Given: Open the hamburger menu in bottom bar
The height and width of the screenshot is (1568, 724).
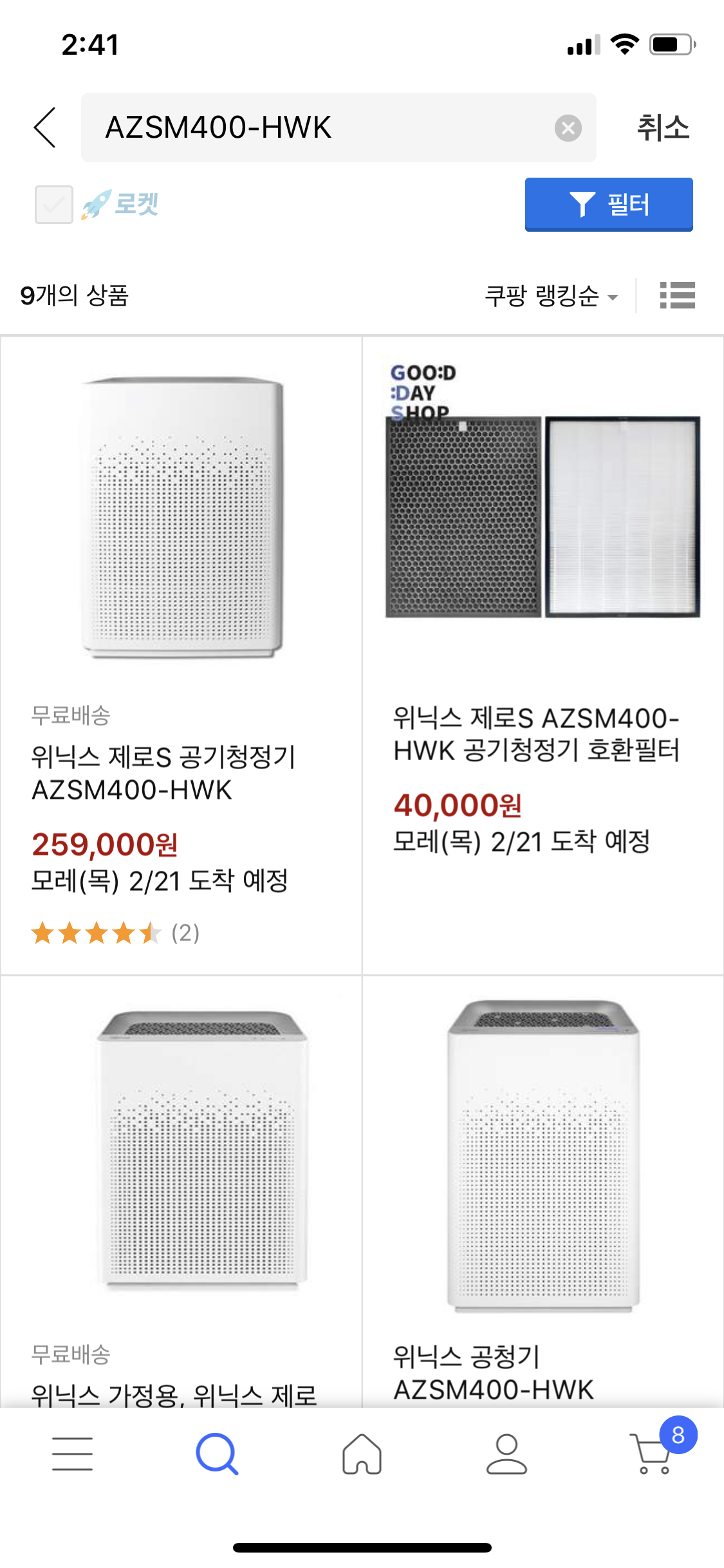Looking at the screenshot, I should tap(73, 1453).
